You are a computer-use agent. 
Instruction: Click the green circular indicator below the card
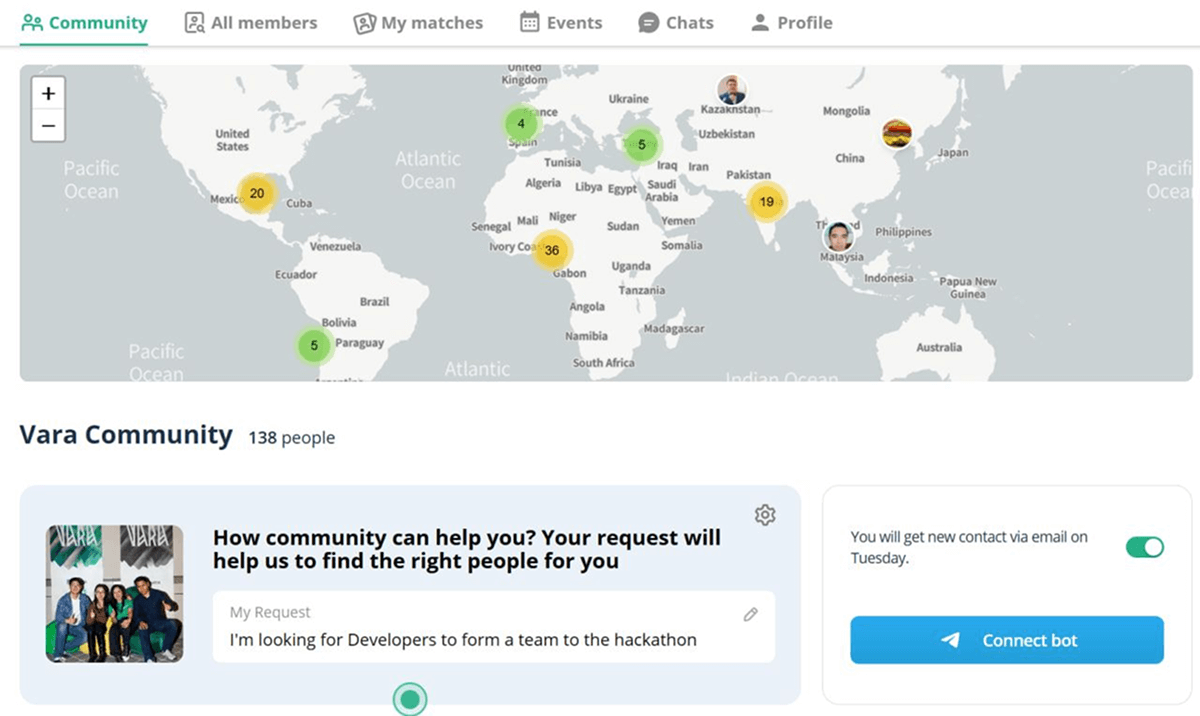point(409,699)
